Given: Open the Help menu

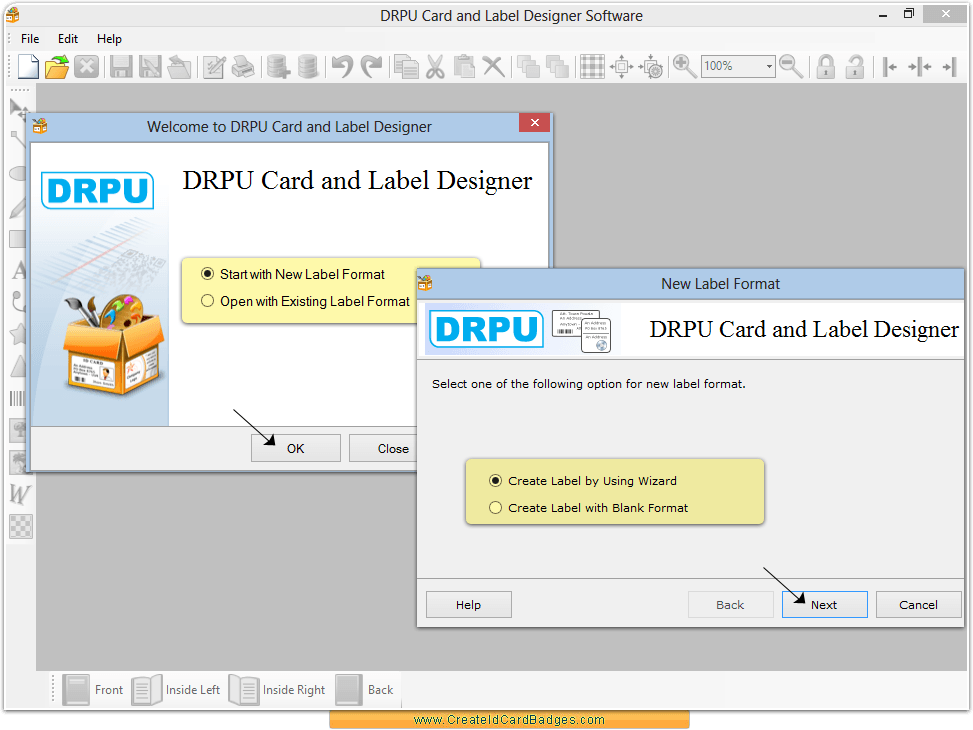Looking at the screenshot, I should tap(109, 39).
